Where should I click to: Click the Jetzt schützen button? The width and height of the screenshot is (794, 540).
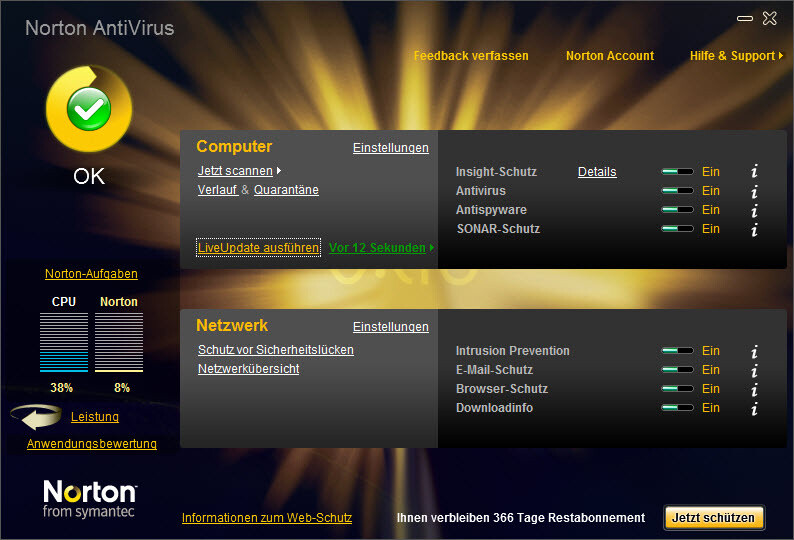[x=714, y=518]
